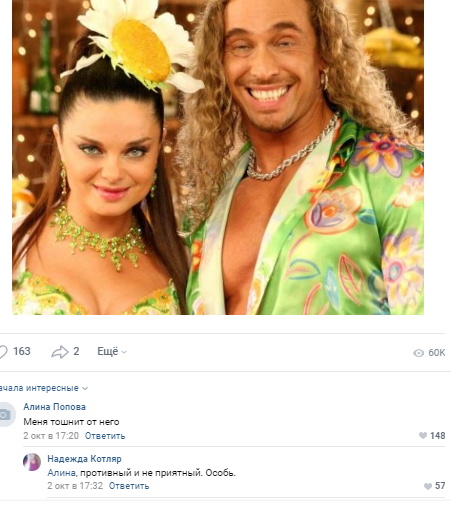Click the share arrow icon

(x=60, y=352)
